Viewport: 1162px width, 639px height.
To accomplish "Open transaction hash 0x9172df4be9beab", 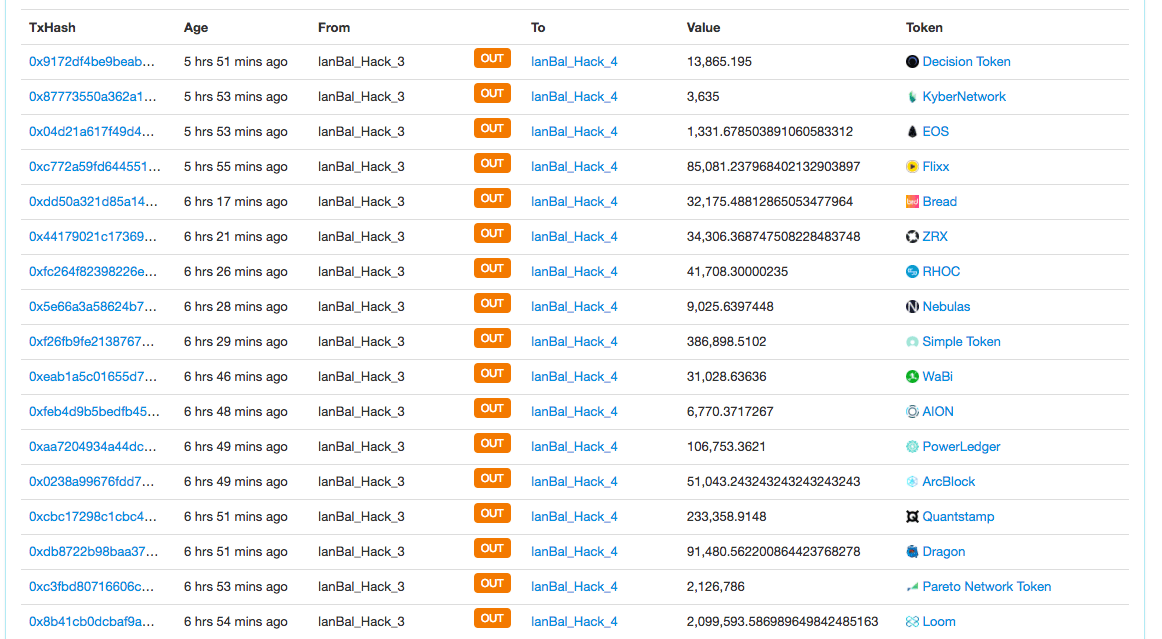I will (92, 62).
